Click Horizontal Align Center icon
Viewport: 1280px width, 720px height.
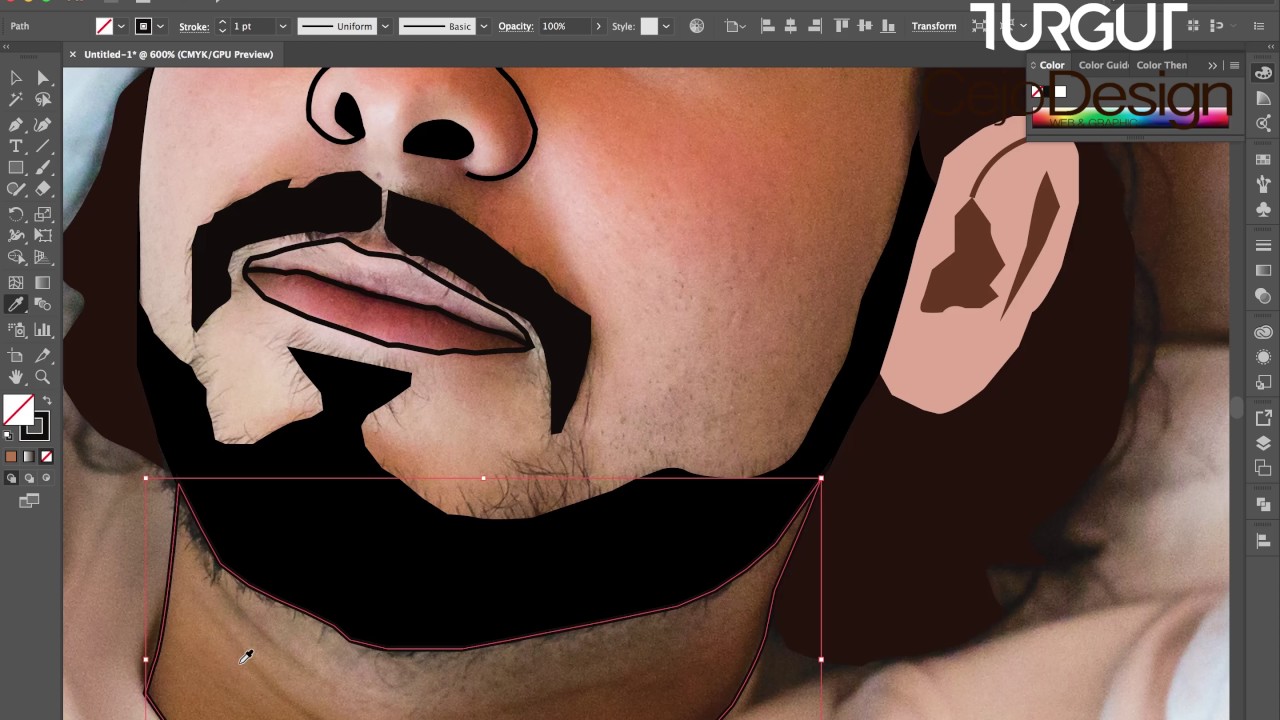791,26
